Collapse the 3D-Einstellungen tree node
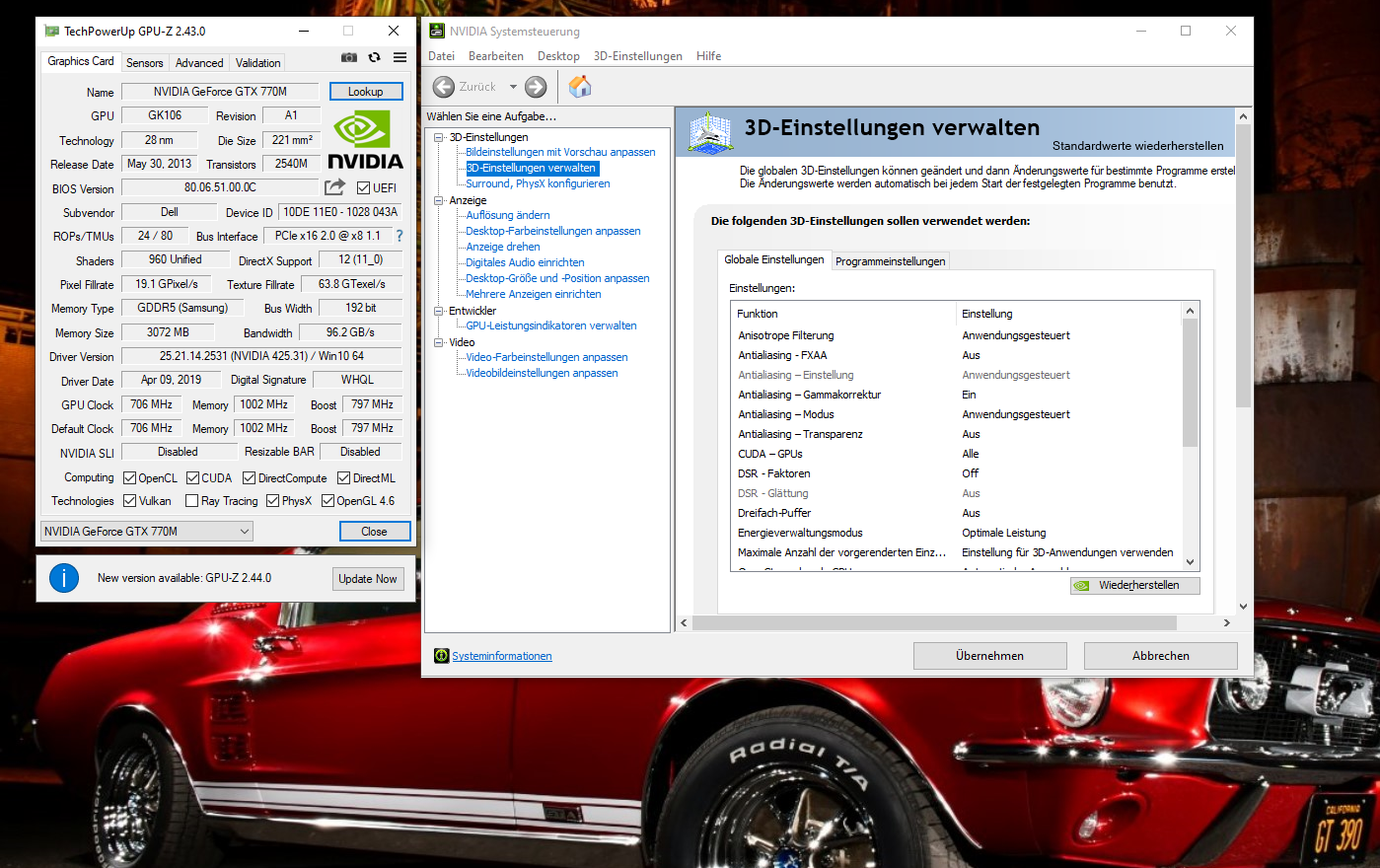This screenshot has height=868, width=1380. [x=439, y=137]
